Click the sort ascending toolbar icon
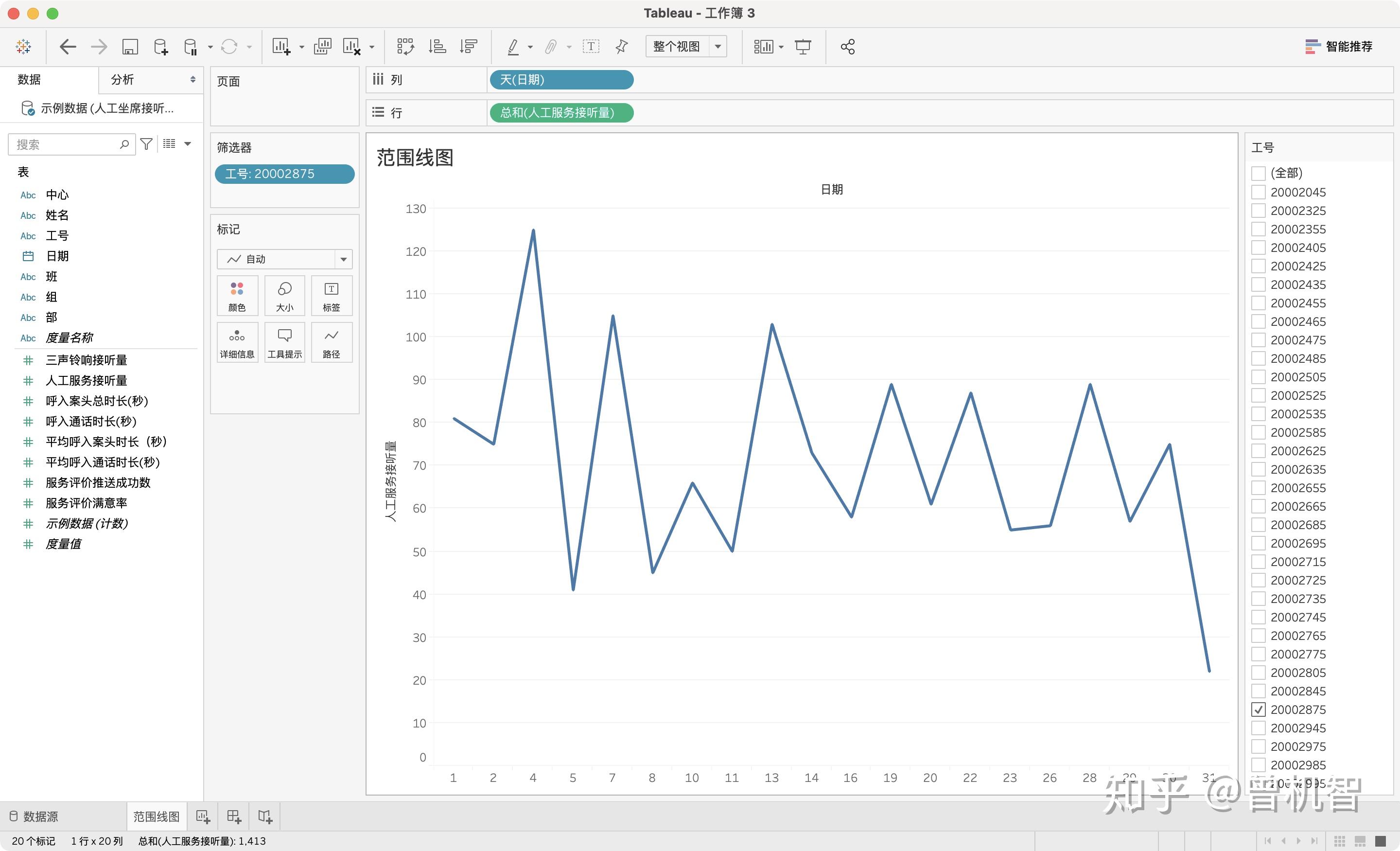Screen dimensions: 1400x851 click(437, 47)
